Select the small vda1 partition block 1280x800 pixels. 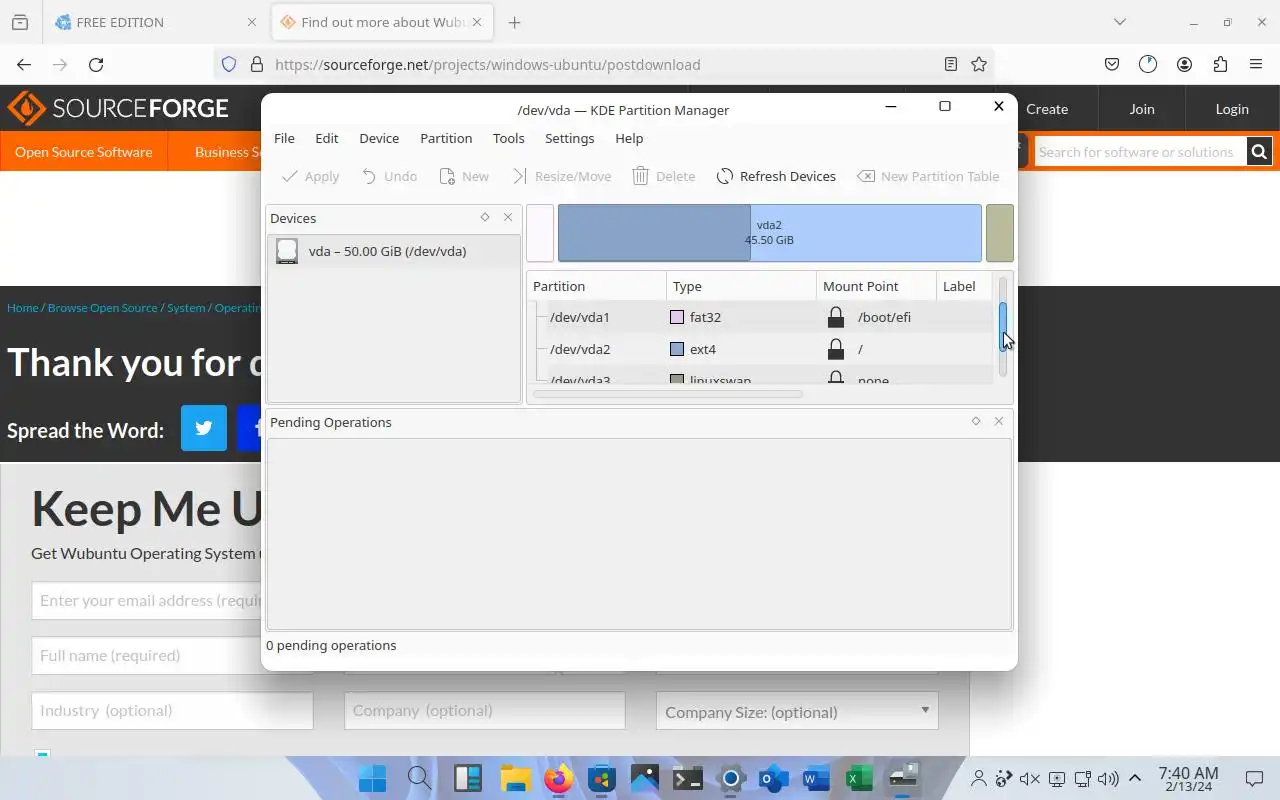(540, 233)
